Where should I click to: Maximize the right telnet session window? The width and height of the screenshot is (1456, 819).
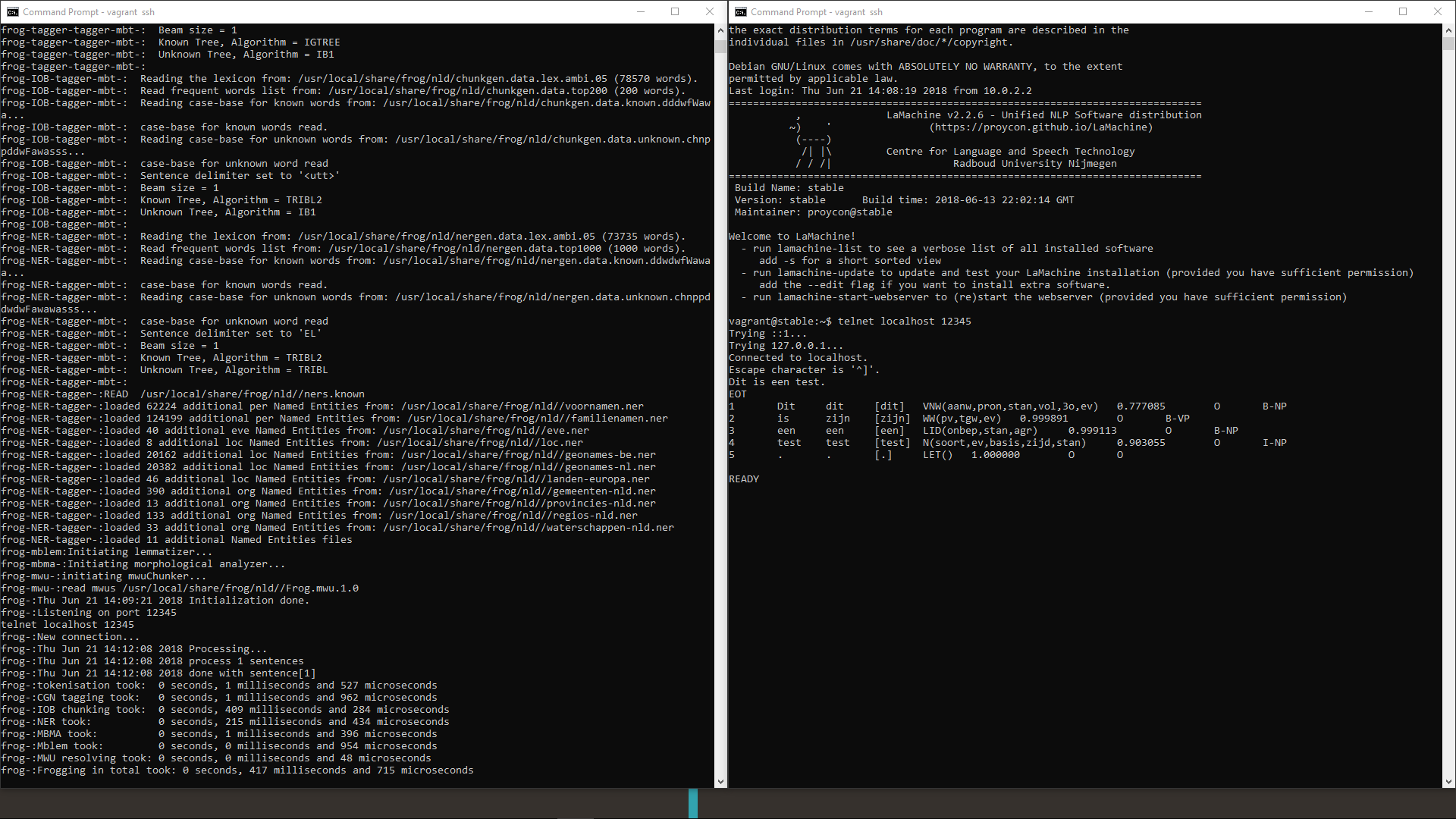tap(1403, 11)
